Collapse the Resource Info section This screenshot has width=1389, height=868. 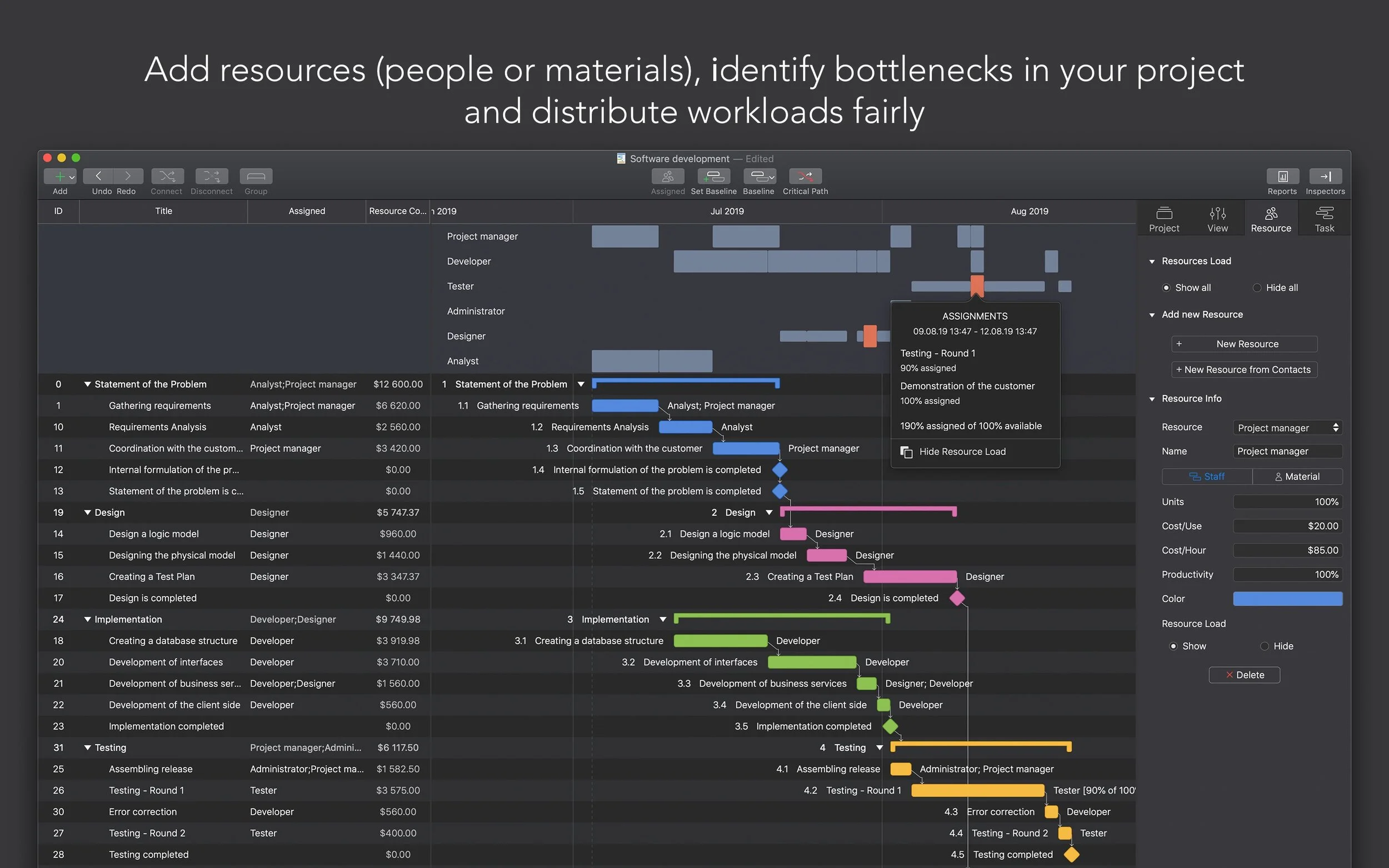click(1152, 399)
